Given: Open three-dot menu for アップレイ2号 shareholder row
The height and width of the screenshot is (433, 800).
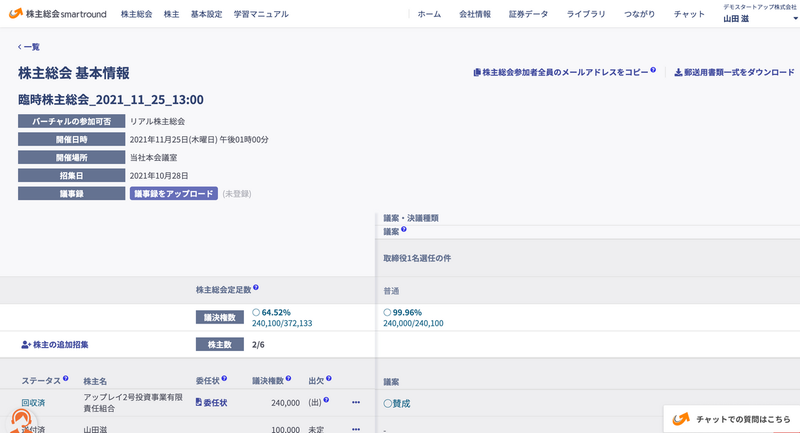Looking at the screenshot, I should [355, 403].
